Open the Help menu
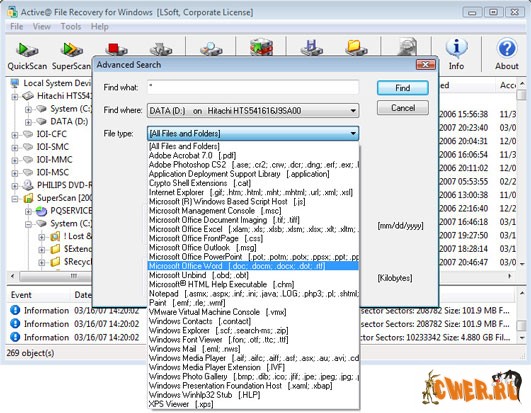This screenshot has width=531, height=413. [100, 26]
